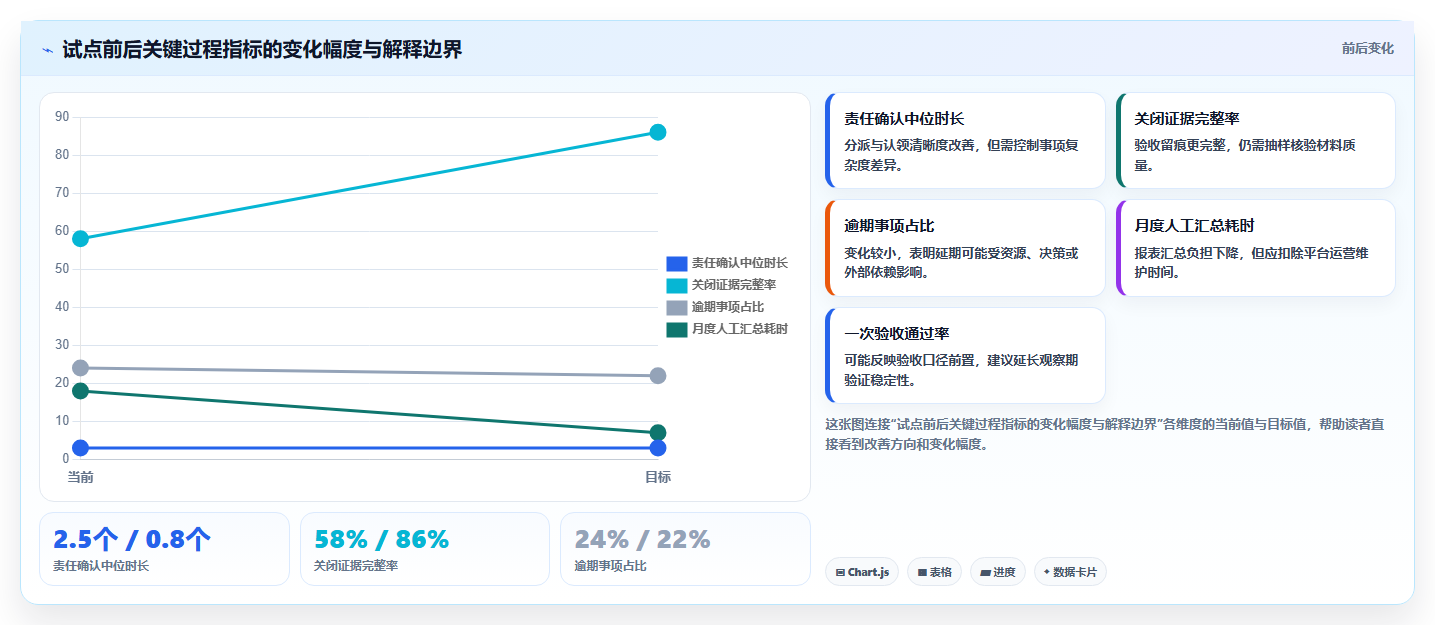This screenshot has height=625, width=1435.
Task: Open the 一次验收通过率 explanation card
Action: pyautogui.click(x=965, y=355)
